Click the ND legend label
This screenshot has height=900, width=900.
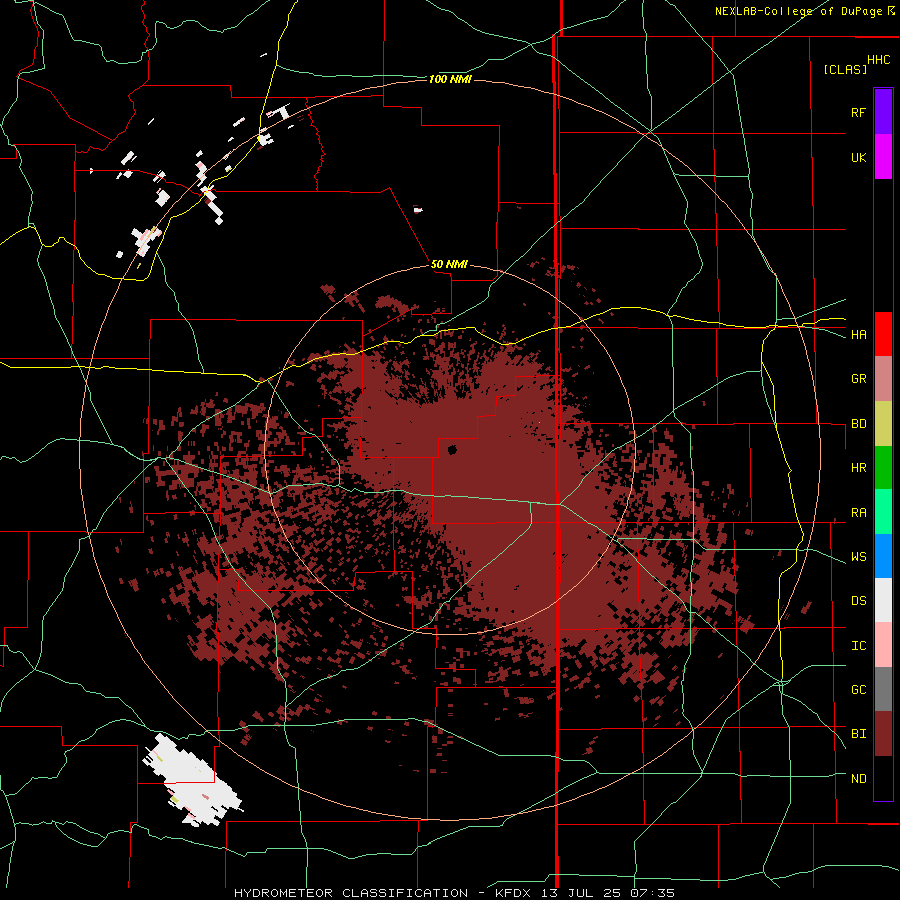pos(858,779)
